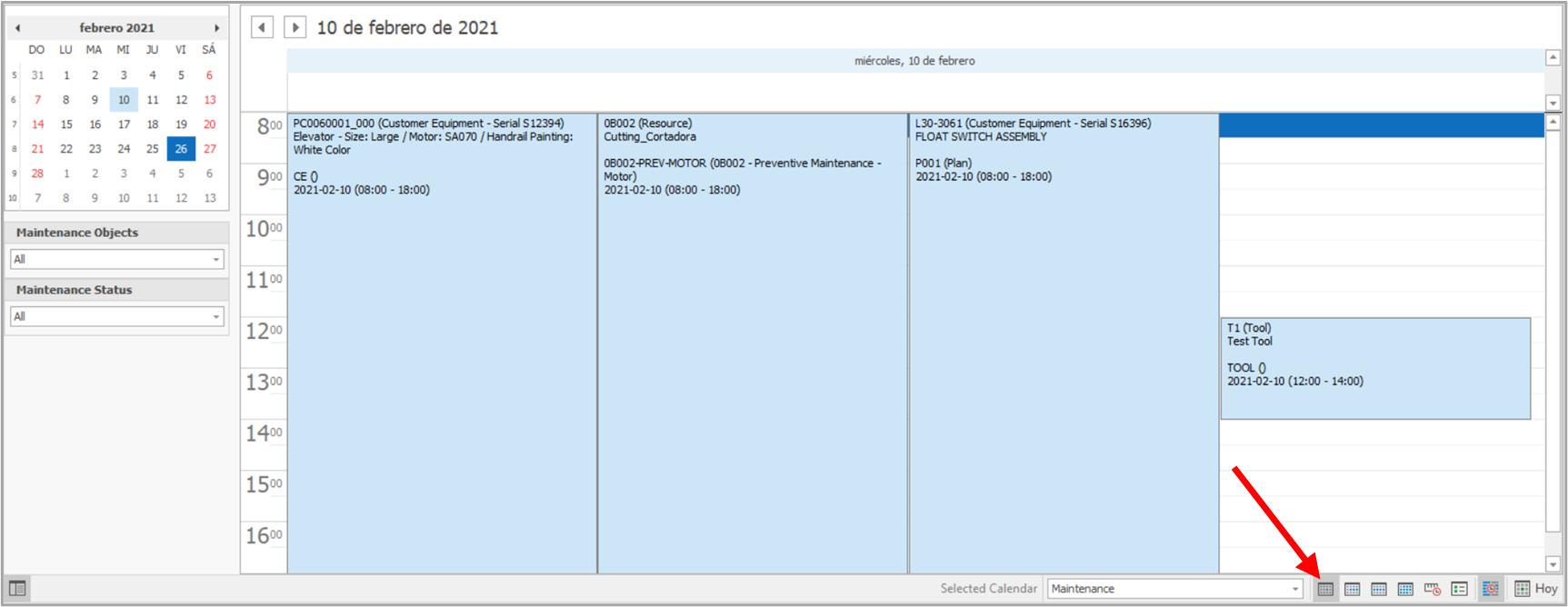Click the schedule's vertical scrollbar down arrow
The image size is (1568, 607).
point(1553,564)
